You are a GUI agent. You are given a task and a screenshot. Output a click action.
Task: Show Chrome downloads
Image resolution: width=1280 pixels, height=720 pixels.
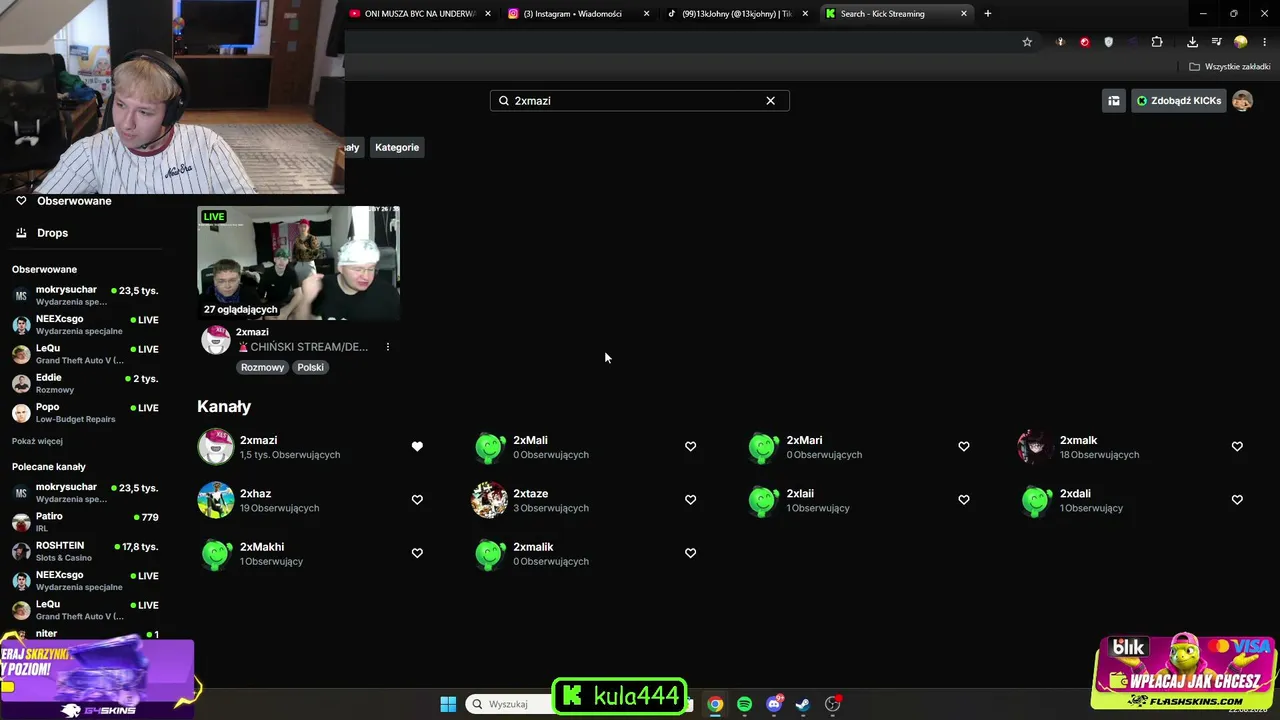point(1192,42)
